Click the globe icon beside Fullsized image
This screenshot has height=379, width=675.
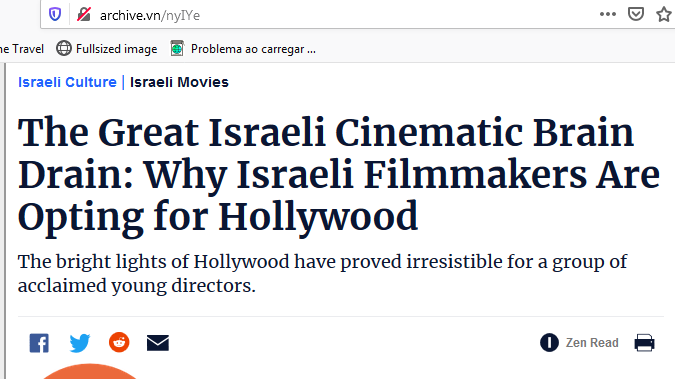pos(64,48)
